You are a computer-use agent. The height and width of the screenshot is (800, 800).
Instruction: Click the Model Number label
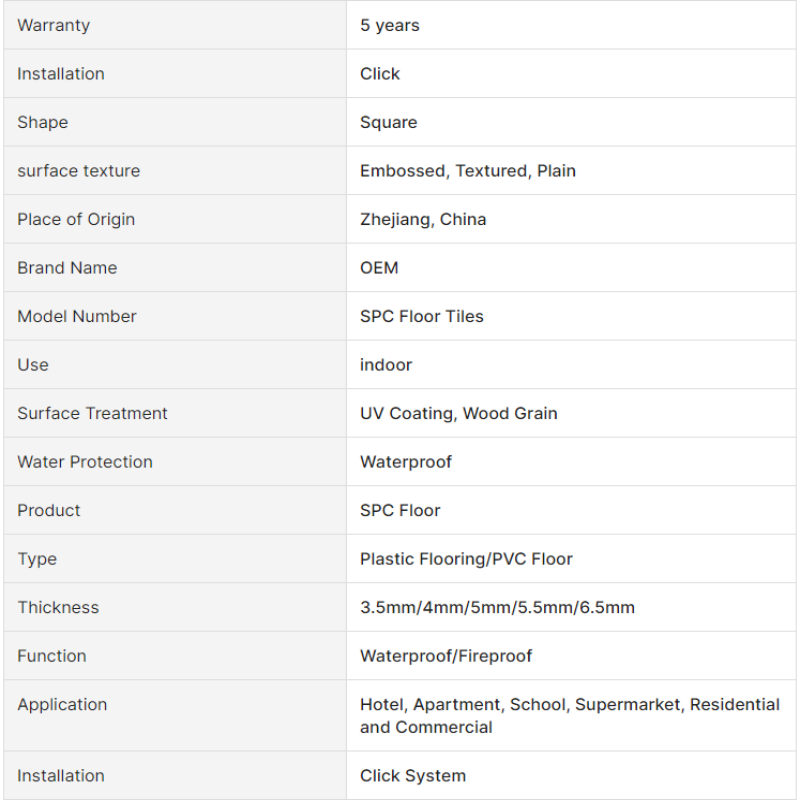coord(77,316)
